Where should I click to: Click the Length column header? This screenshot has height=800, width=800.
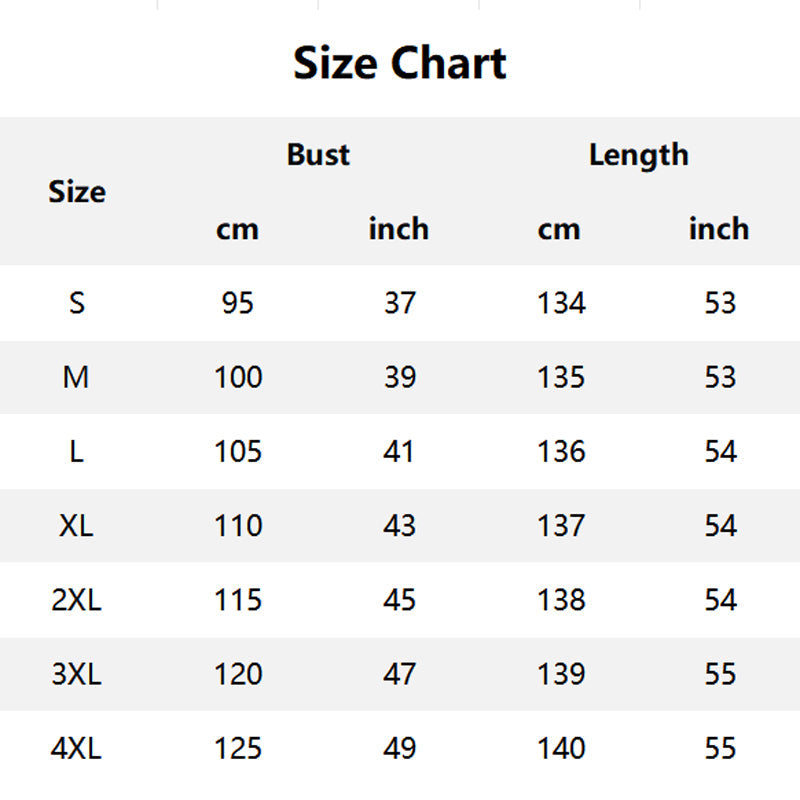(x=638, y=155)
